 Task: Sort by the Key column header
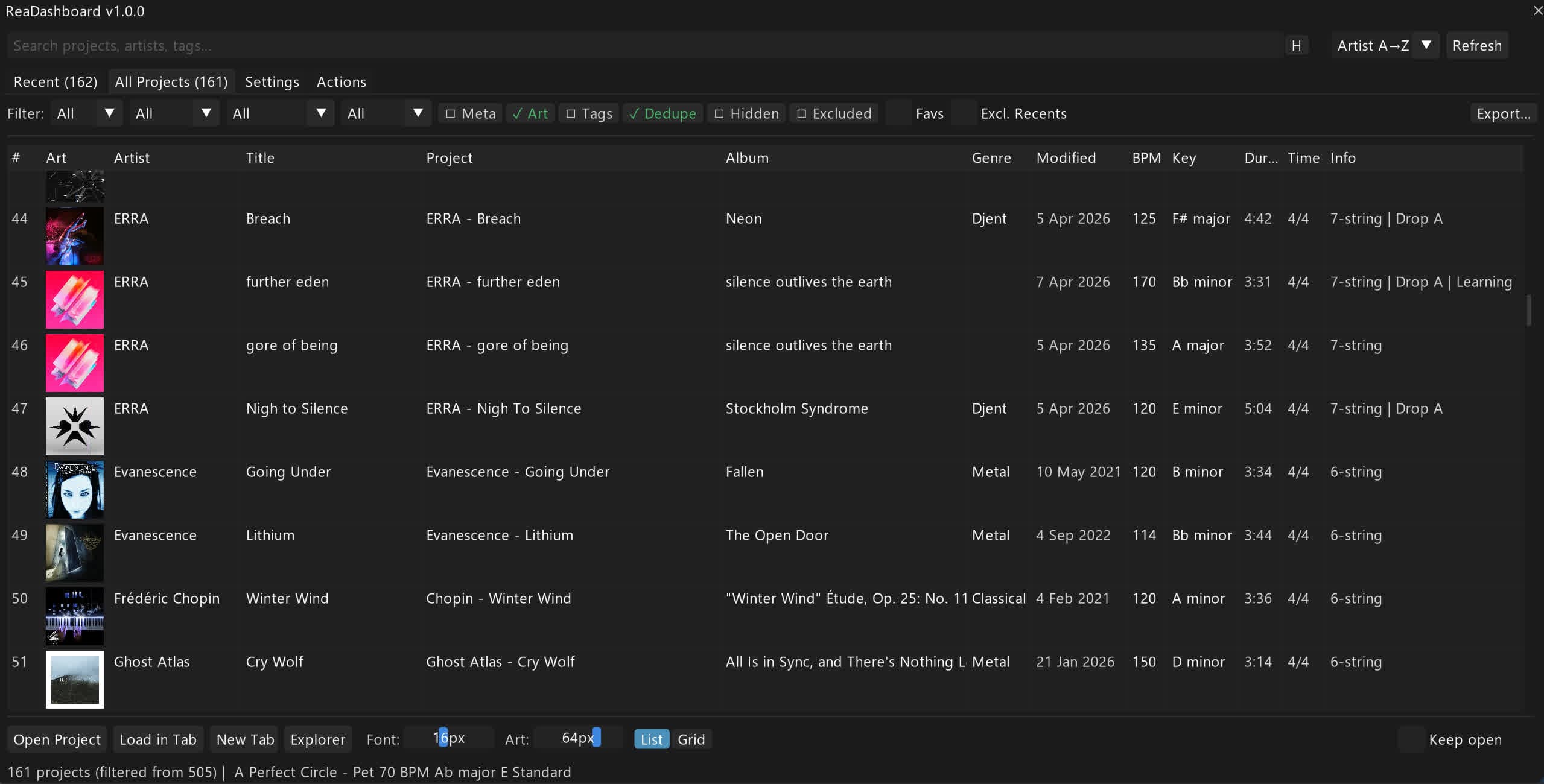(1184, 158)
